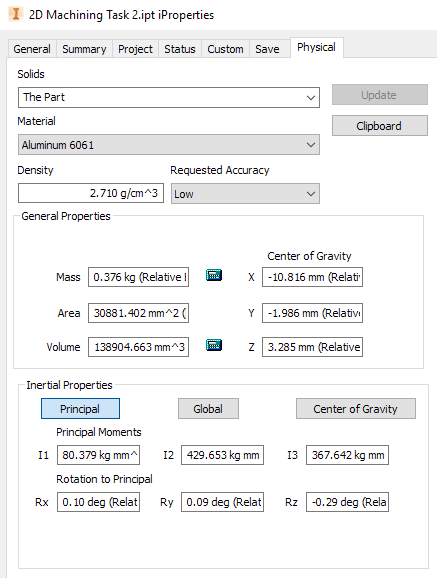Go to the Project tab
This screenshot has width=437, height=578.
coord(135,49)
